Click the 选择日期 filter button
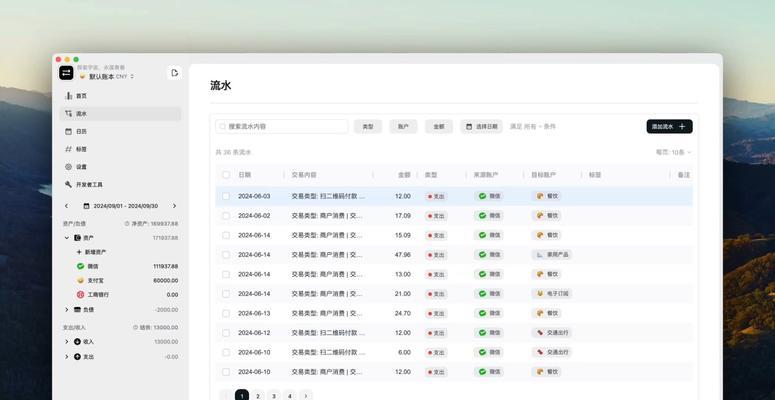Image resolution: width=775 pixels, height=400 pixels. [x=481, y=127]
